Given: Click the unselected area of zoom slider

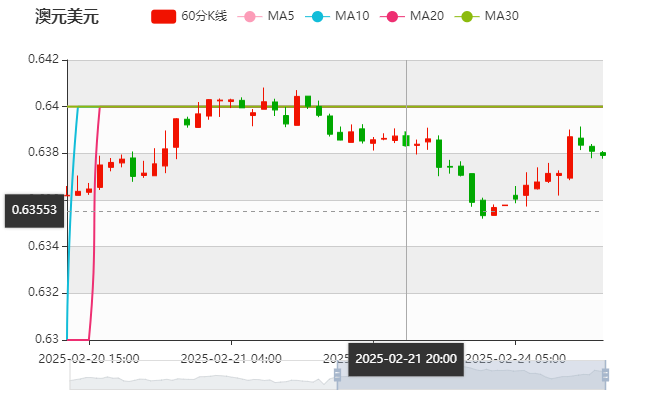Looking at the screenshot, I should point(203,375).
